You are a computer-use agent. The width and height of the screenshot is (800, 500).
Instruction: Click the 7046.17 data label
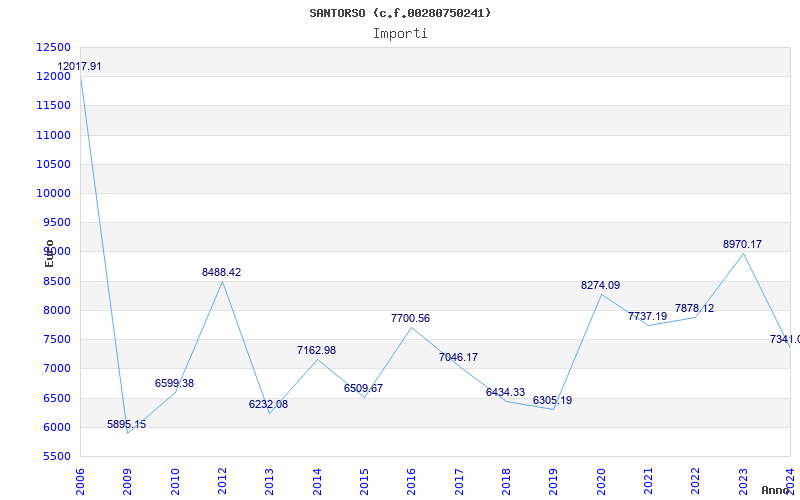coord(458,357)
